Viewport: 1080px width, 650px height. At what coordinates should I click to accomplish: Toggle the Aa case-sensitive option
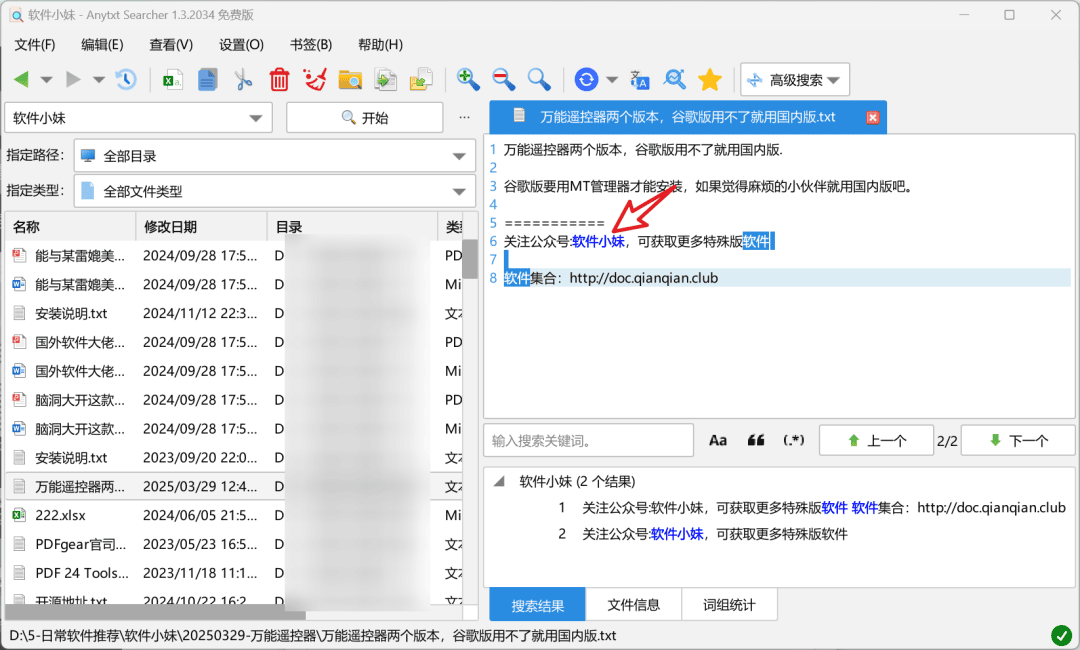click(718, 441)
